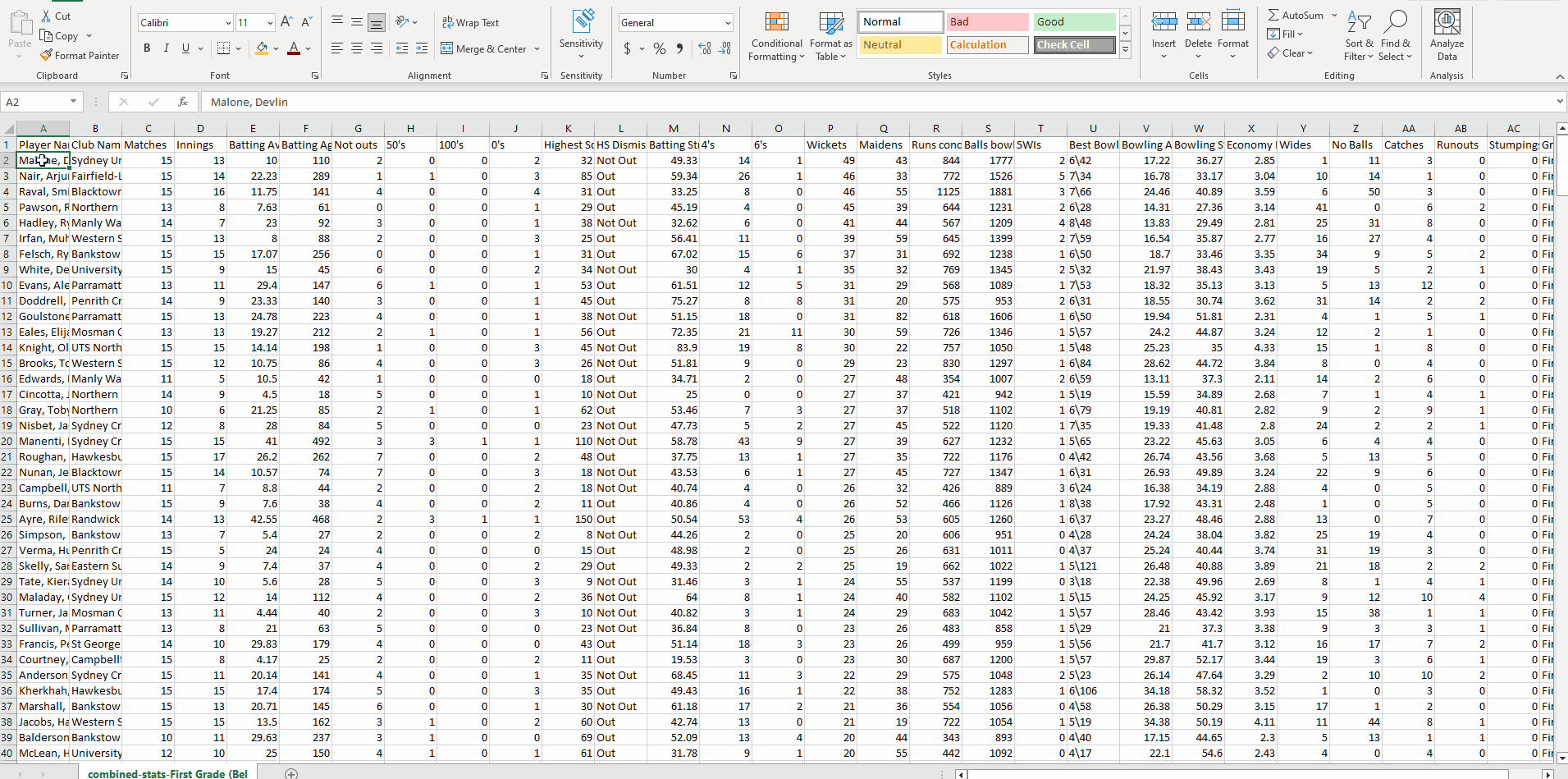Open the font color dropdown arrow

click(x=307, y=48)
